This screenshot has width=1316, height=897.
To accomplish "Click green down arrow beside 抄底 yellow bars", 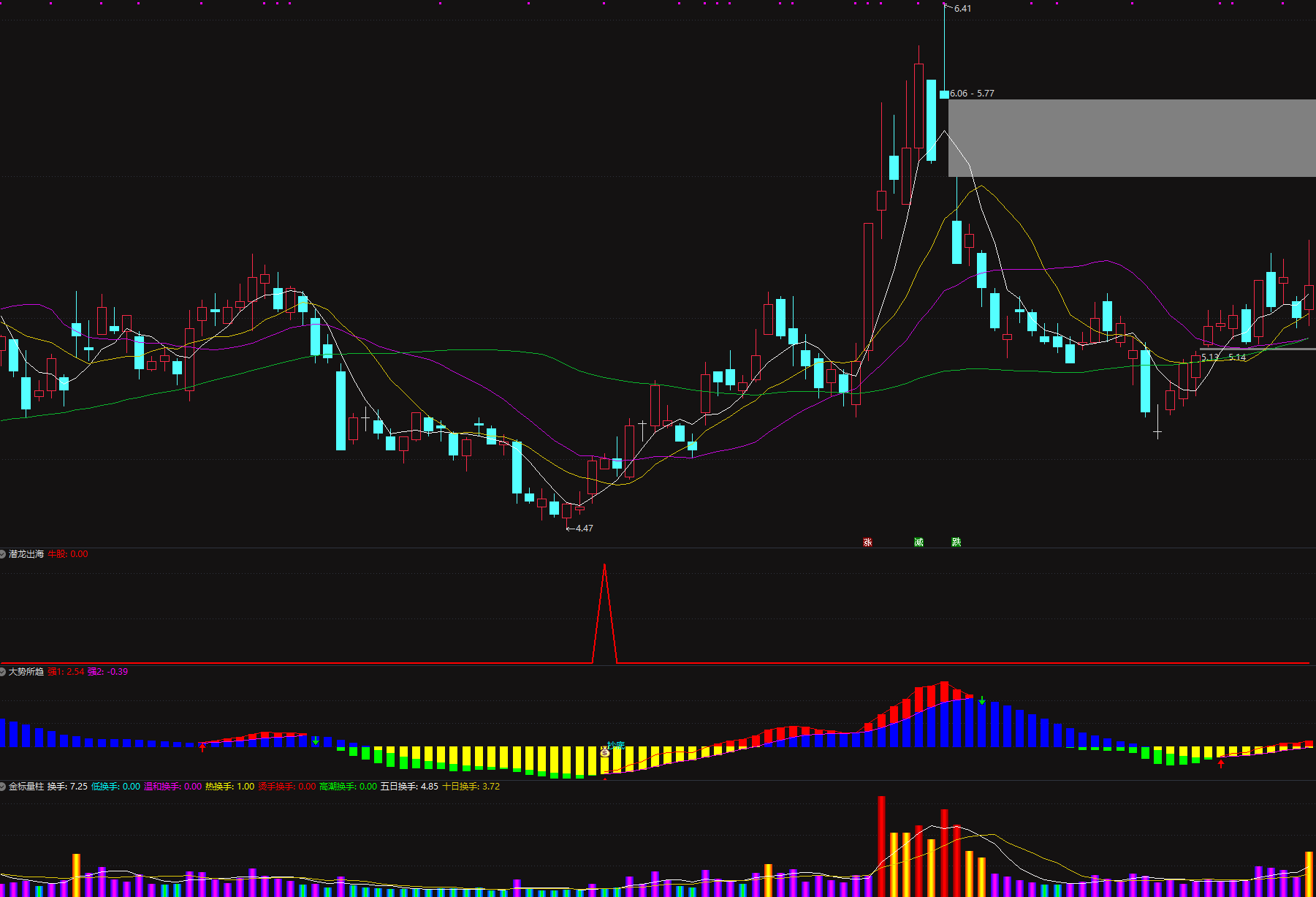I will tap(316, 741).
